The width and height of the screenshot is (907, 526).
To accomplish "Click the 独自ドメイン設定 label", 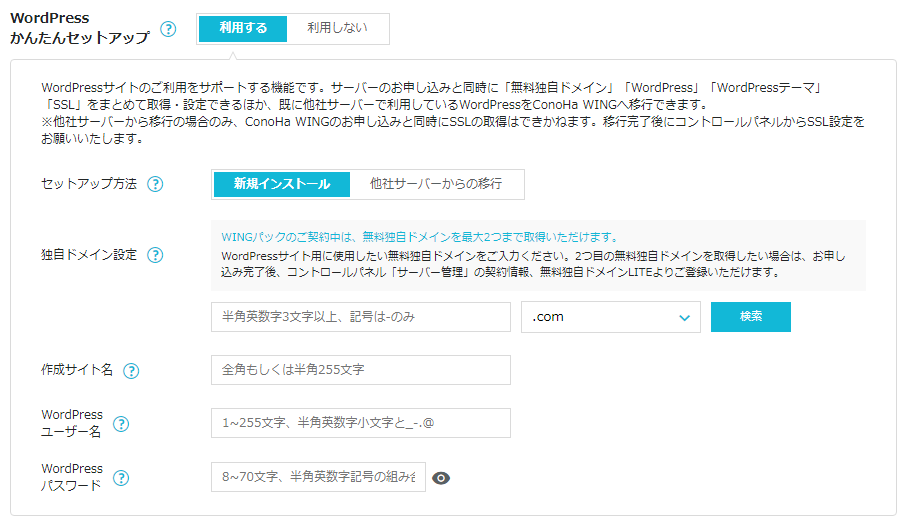I will tap(89, 255).
